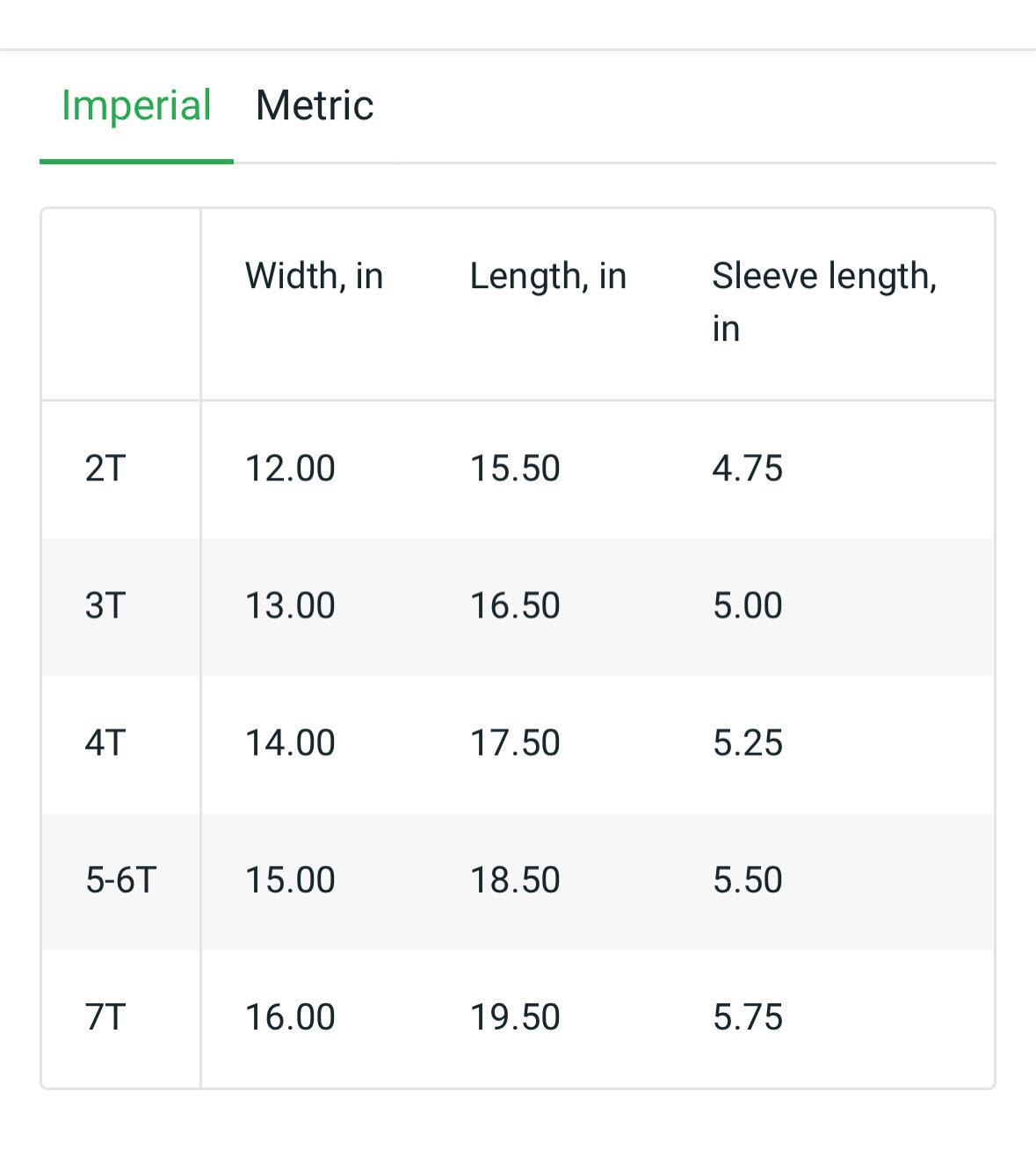Select the 4T size row label
Image resolution: width=1036 pixels, height=1164 pixels.
(x=105, y=742)
